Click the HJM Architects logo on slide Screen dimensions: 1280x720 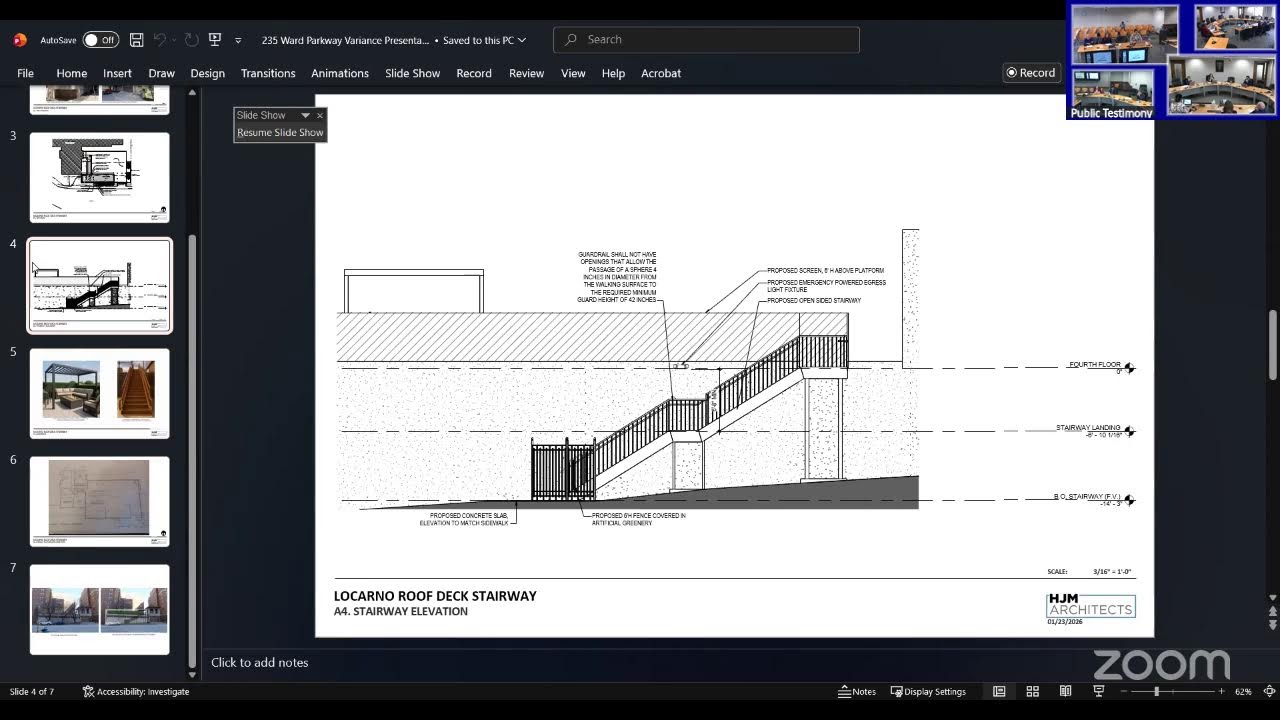(x=1090, y=606)
